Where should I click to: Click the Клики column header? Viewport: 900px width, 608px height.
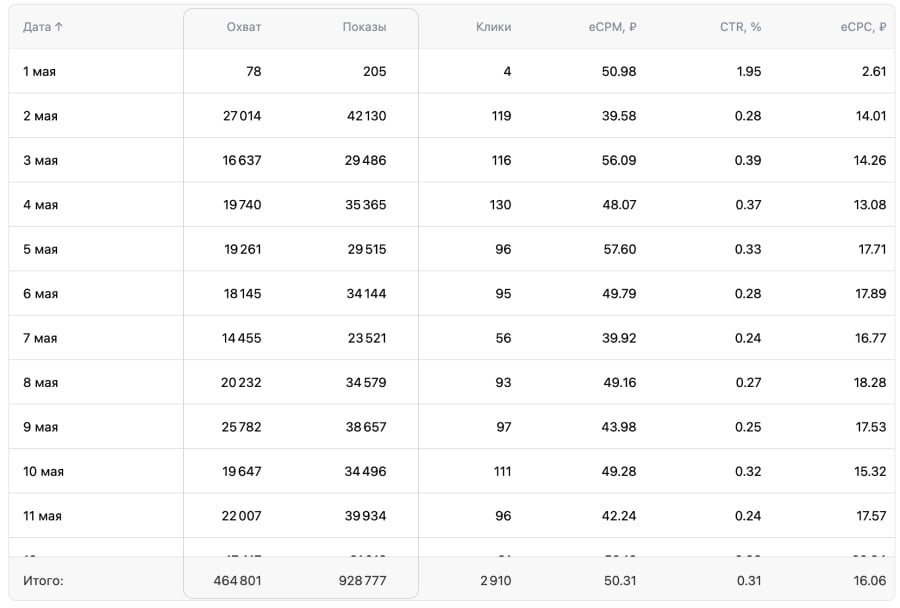[493, 27]
